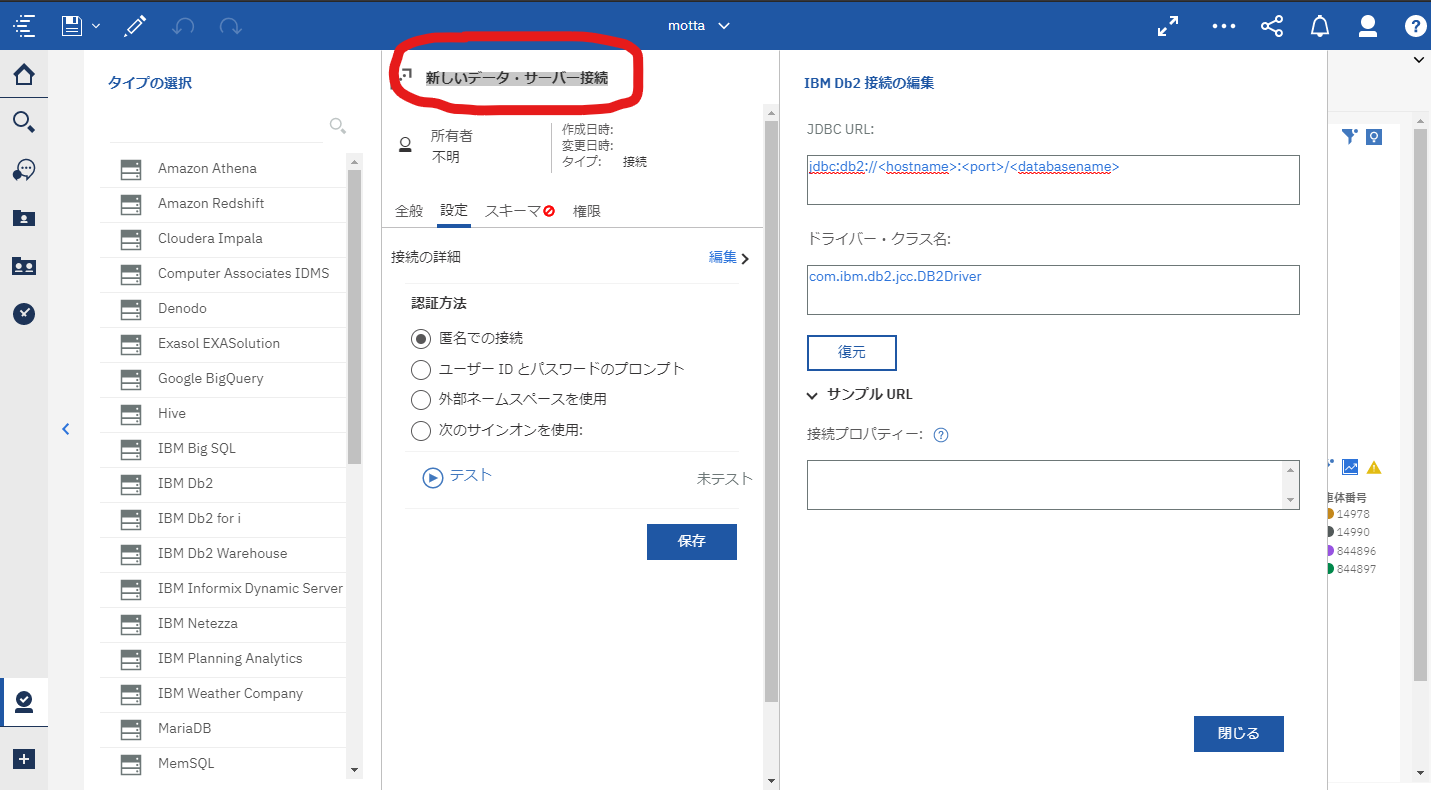Open the chat assistant sidebar icon
This screenshot has width=1431, height=790.
click(24, 170)
